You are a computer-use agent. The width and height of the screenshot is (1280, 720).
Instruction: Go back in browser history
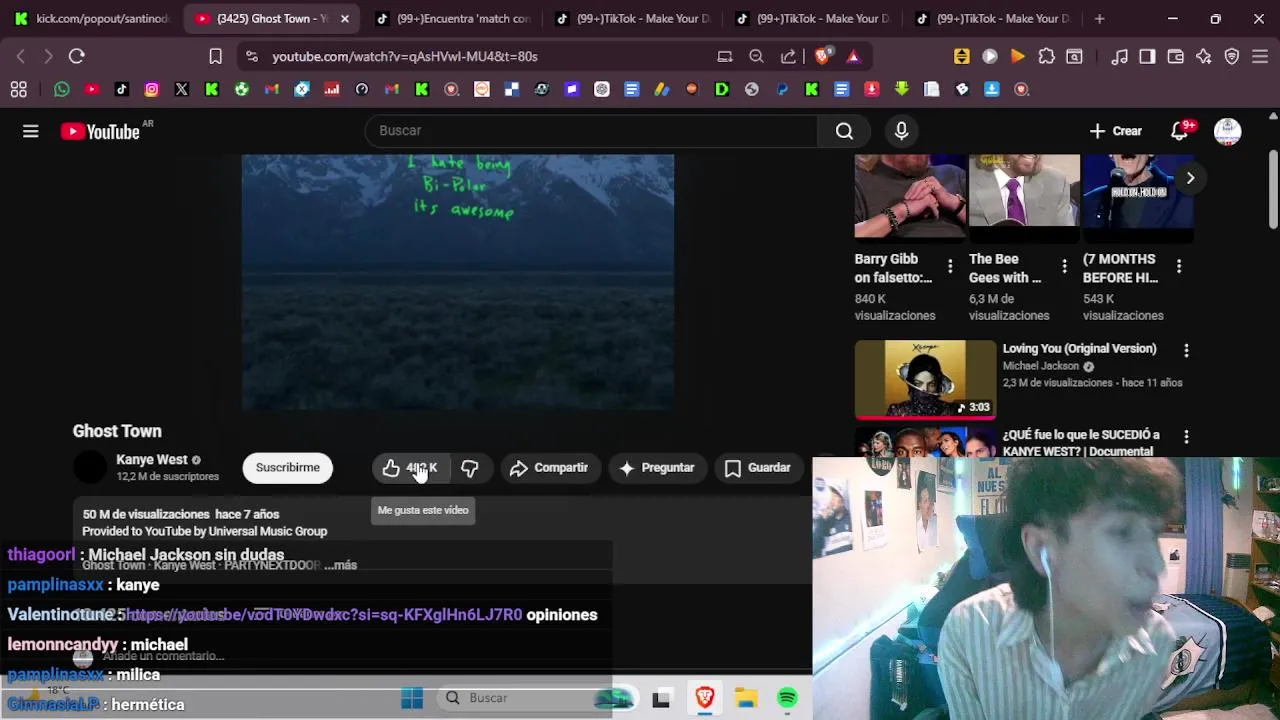click(21, 57)
